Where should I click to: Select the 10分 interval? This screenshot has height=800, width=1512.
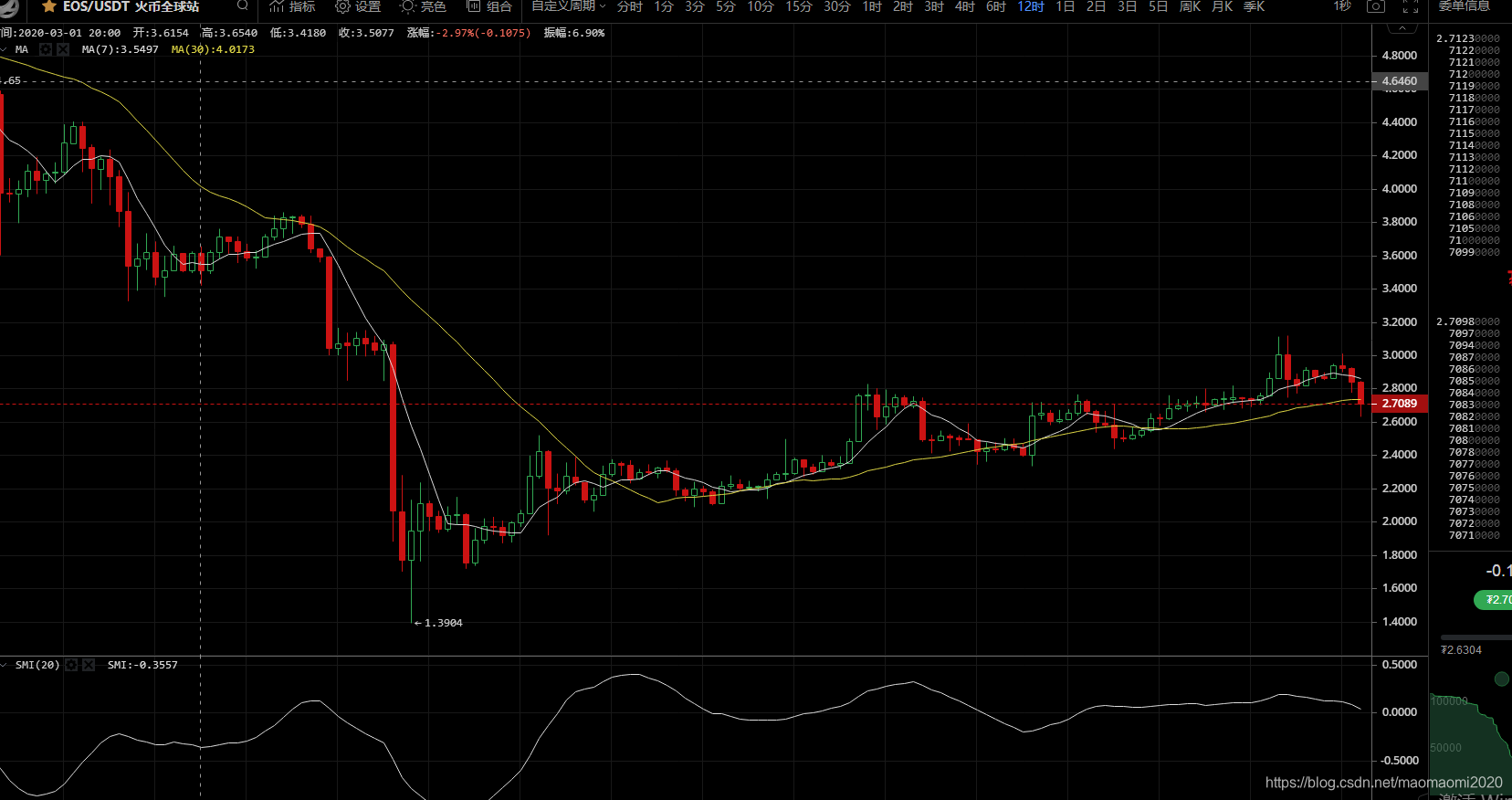click(x=761, y=6)
